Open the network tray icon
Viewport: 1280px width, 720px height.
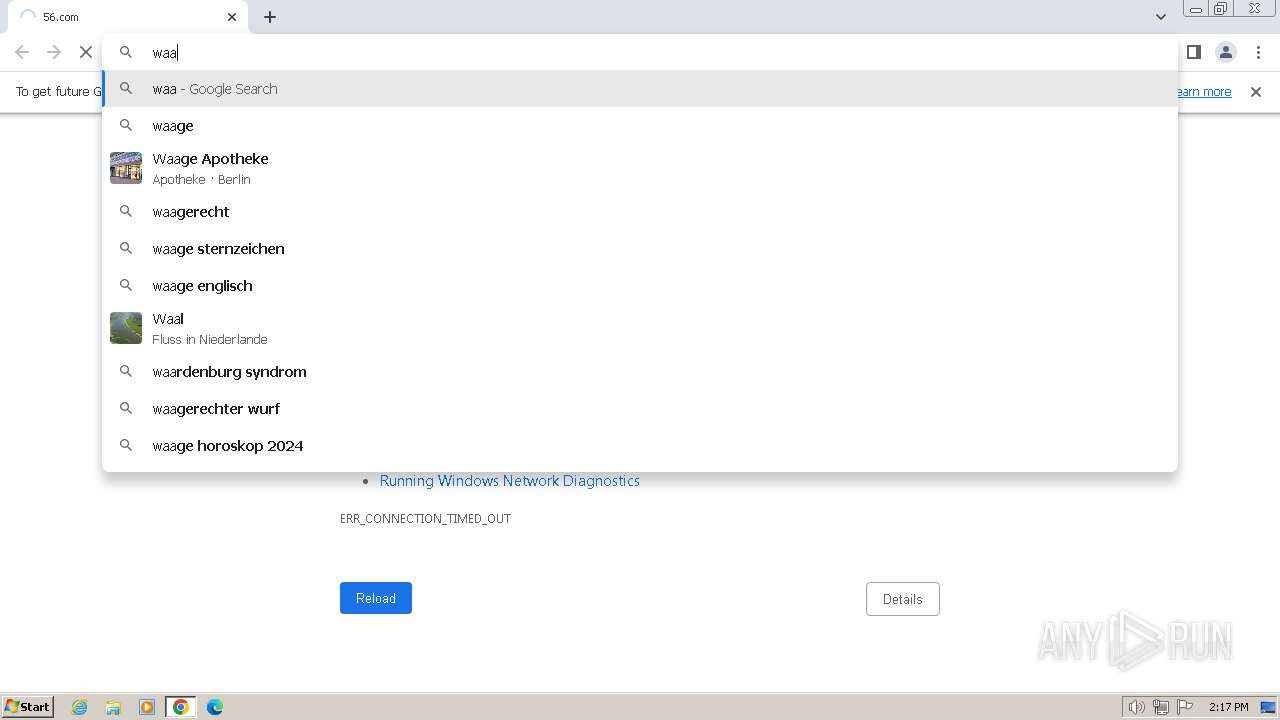[1161, 707]
